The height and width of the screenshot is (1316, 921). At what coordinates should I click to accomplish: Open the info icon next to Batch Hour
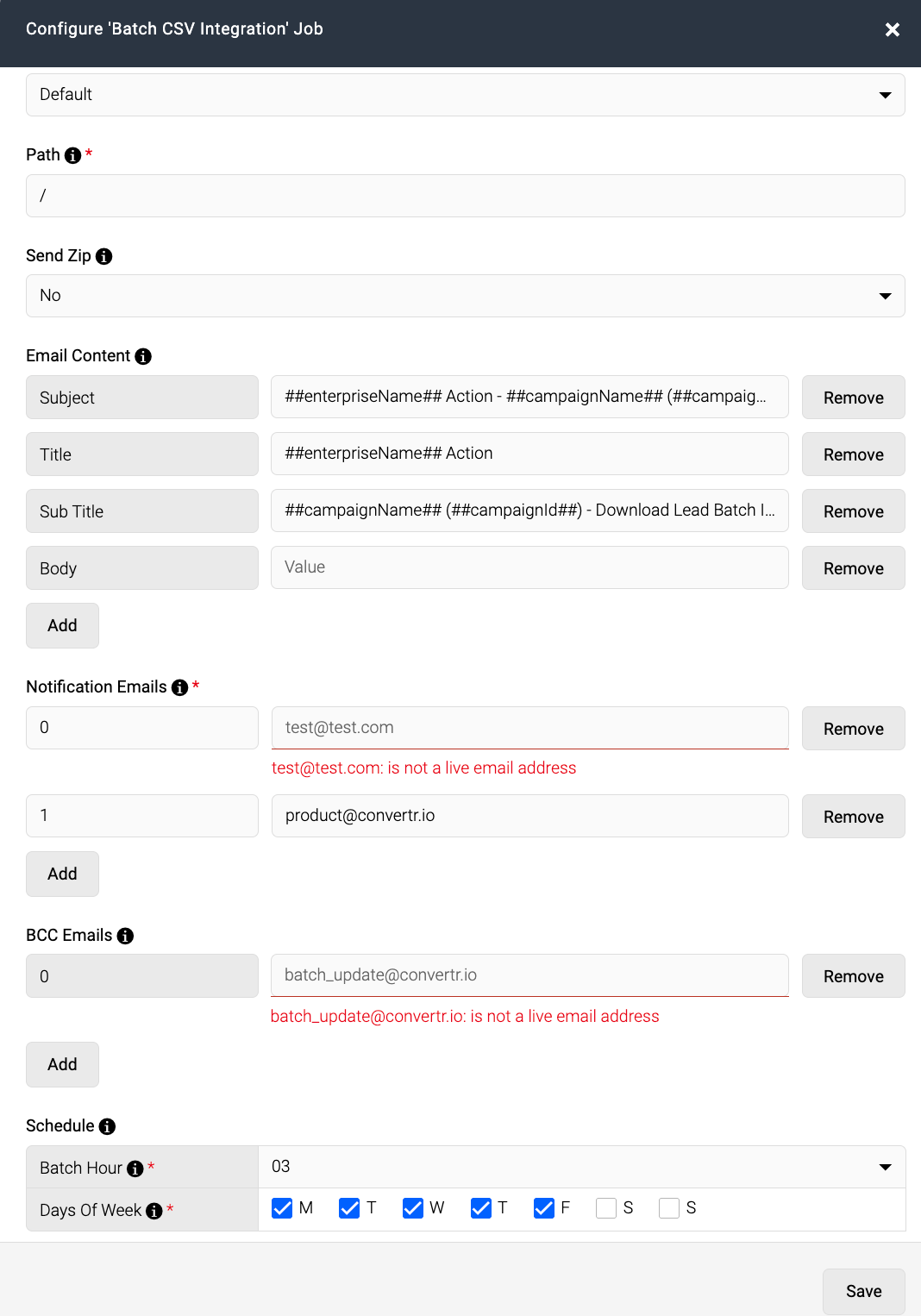[135, 1169]
